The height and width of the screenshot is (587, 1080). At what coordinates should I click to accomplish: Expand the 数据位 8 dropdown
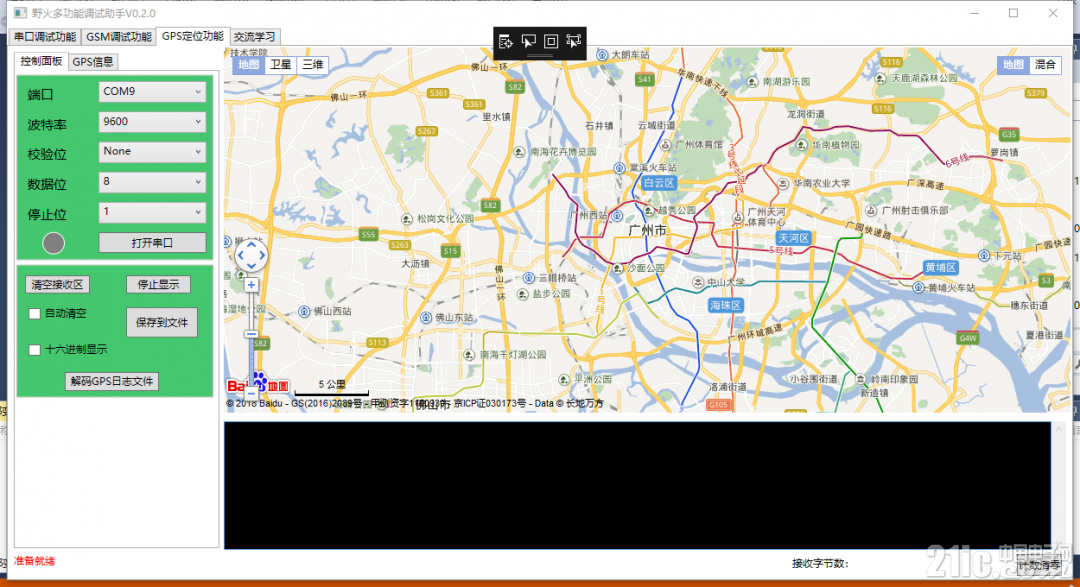tap(152, 182)
